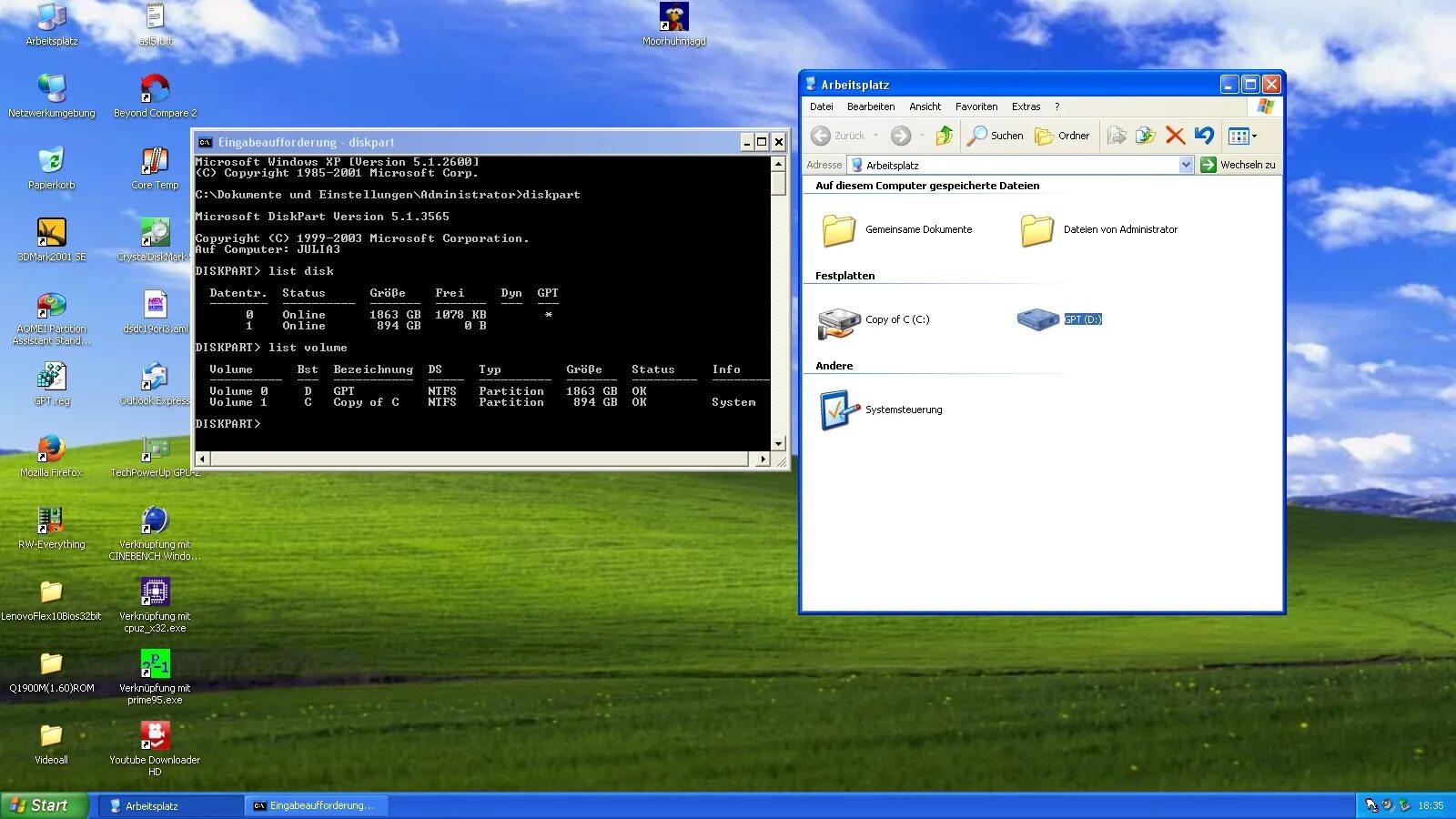
Task: Select the AOMEI Partition Assistant shortcut
Action: 52,318
